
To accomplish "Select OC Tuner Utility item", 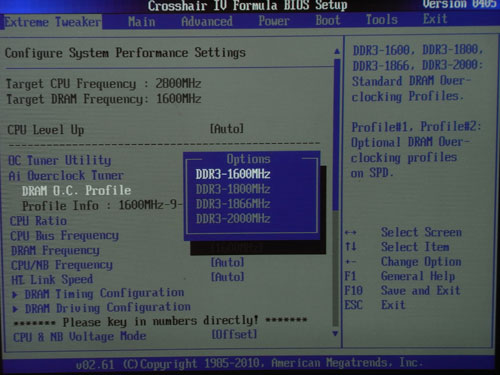I will (x=59, y=161).
